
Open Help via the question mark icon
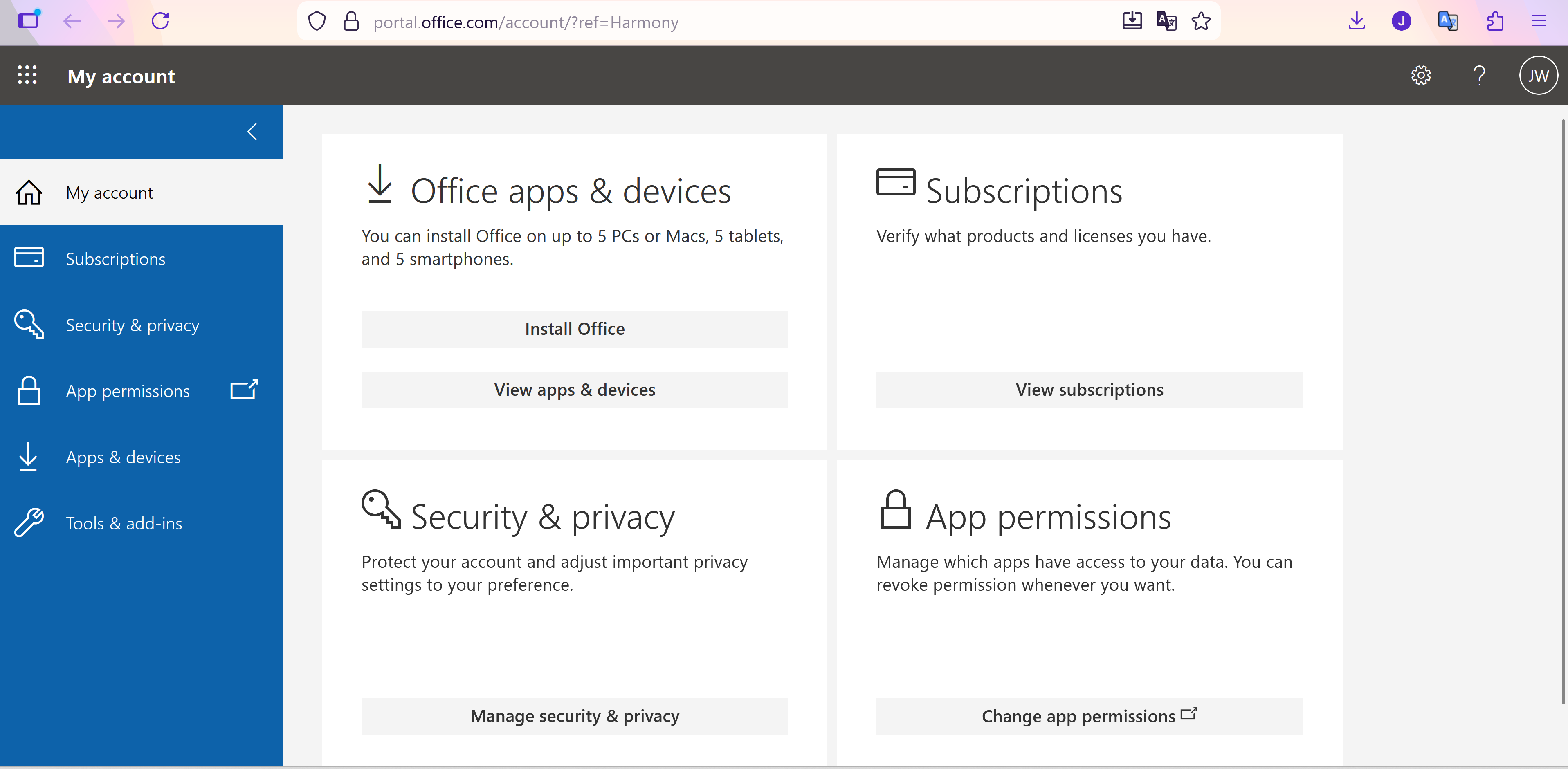pyautogui.click(x=1480, y=76)
